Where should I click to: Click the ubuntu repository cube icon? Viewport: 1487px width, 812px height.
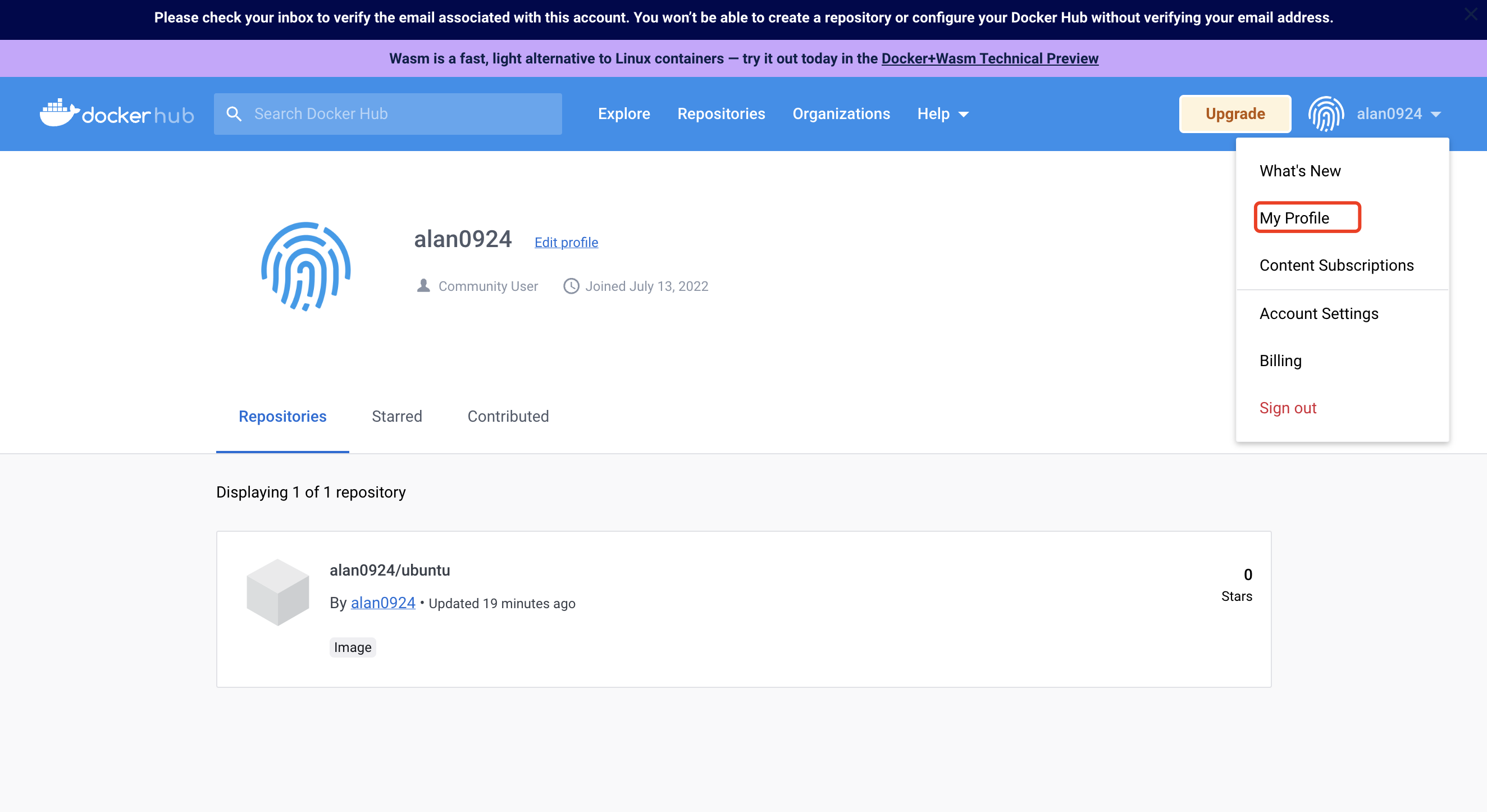277,592
